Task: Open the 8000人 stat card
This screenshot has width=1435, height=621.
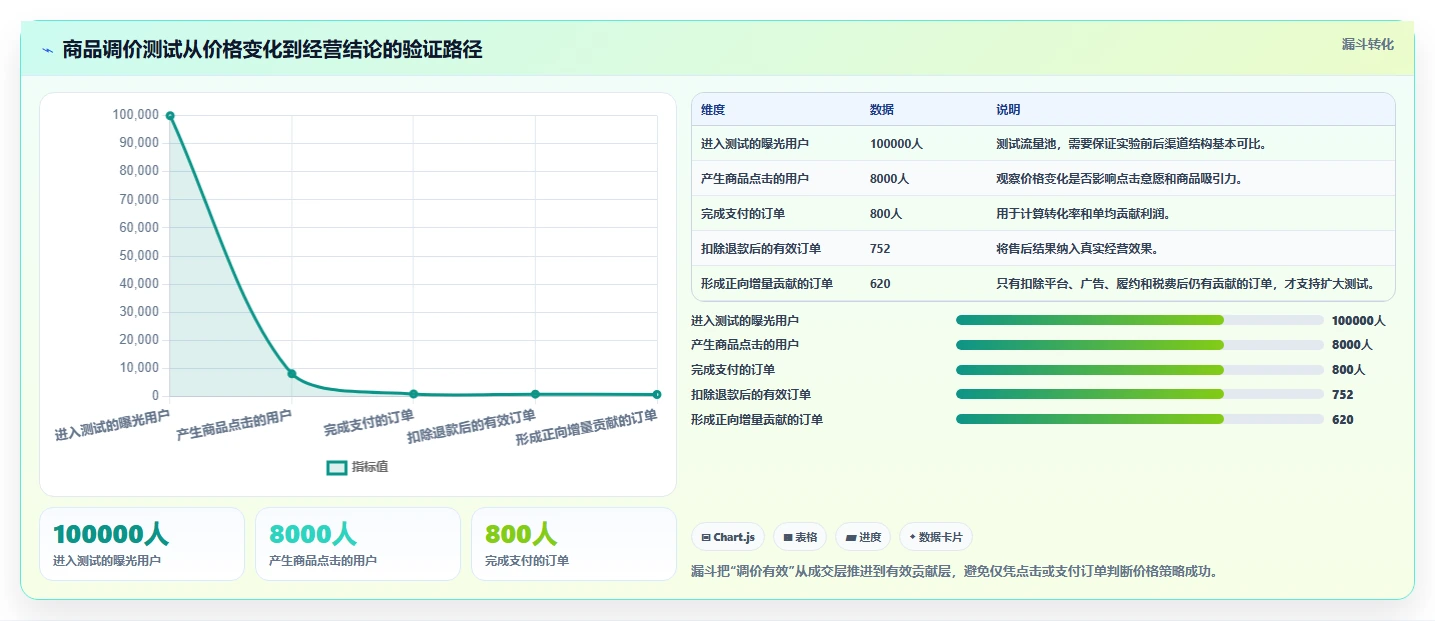Action: point(358,544)
